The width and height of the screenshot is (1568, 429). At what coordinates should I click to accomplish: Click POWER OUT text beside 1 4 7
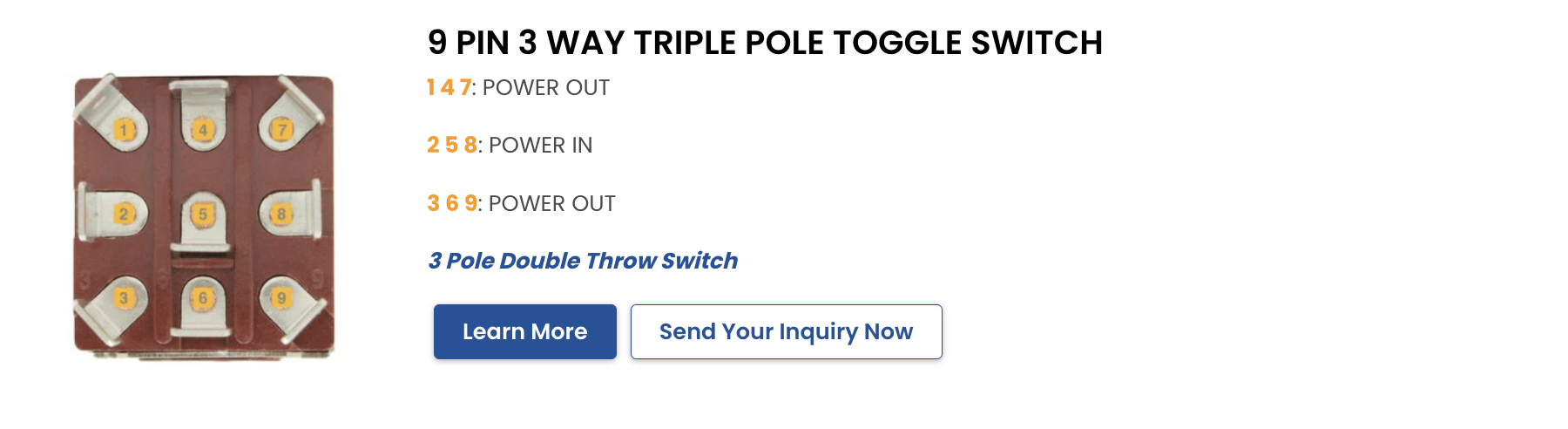[546, 88]
